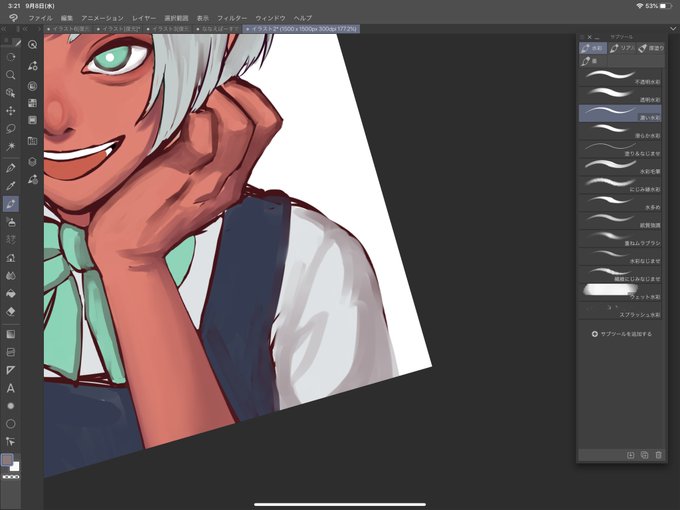Select the Pen tool
The image size is (680, 510).
[x=11, y=168]
